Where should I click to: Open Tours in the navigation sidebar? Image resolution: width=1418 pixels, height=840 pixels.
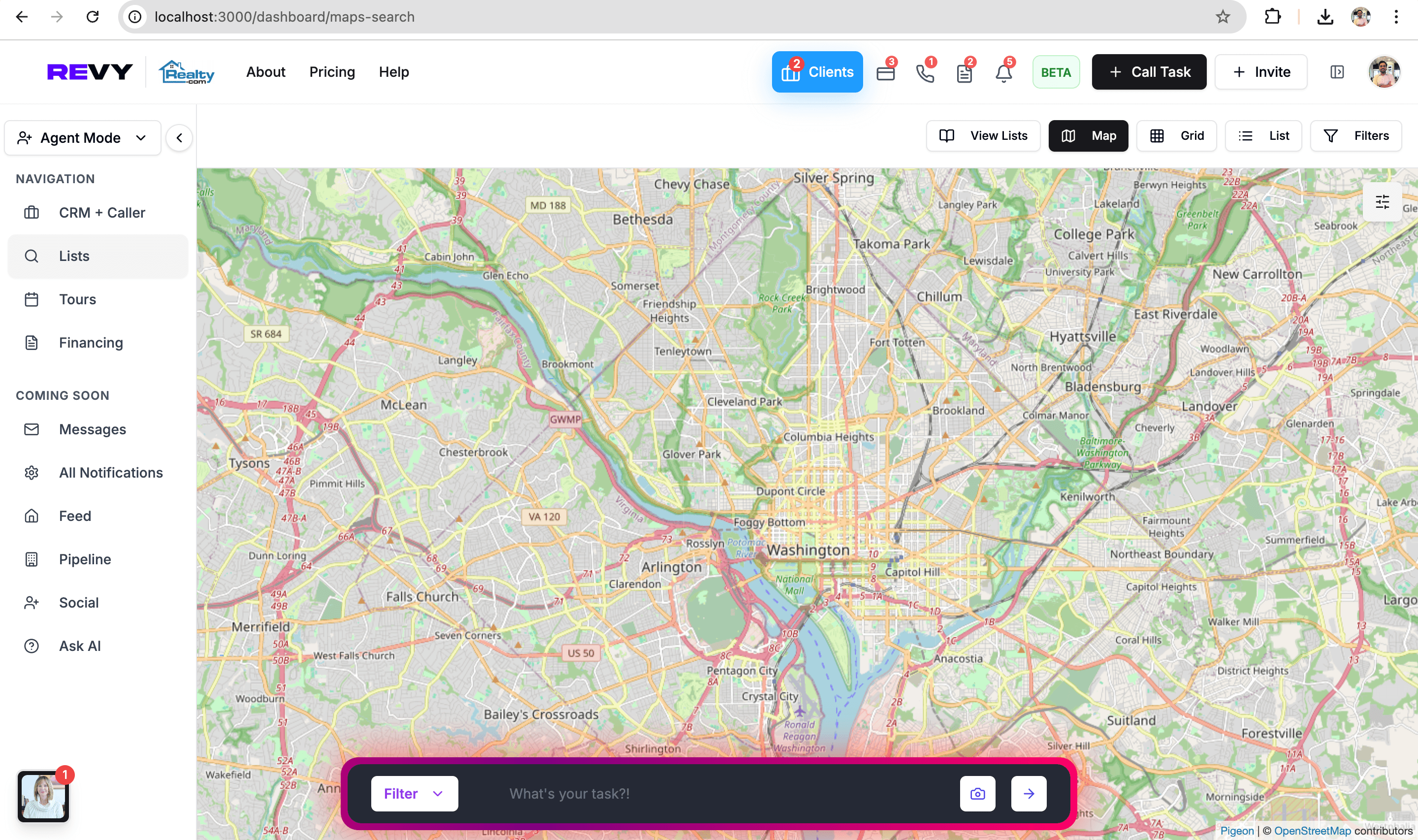[77, 299]
